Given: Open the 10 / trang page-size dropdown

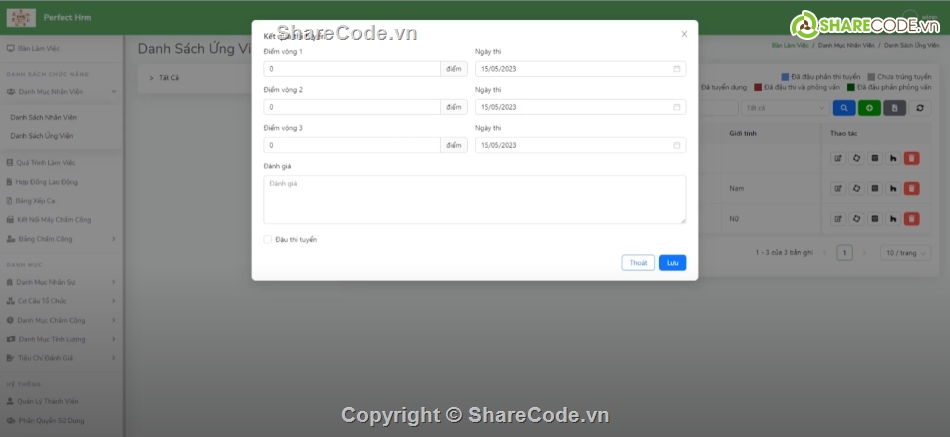Looking at the screenshot, I should [x=905, y=253].
